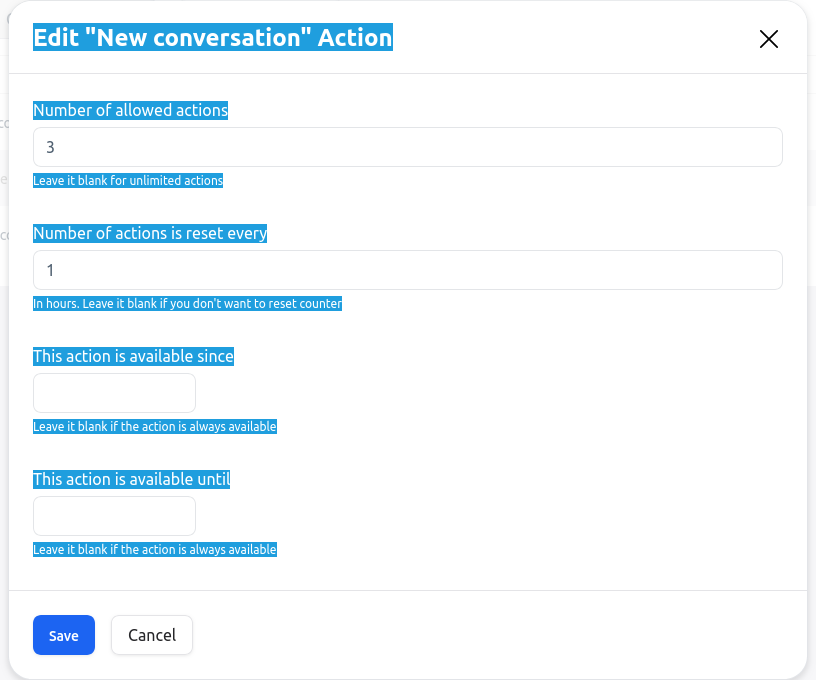Click the "Number of actions is reset every" label
Image resolution: width=816 pixels, height=680 pixels.
coord(150,234)
